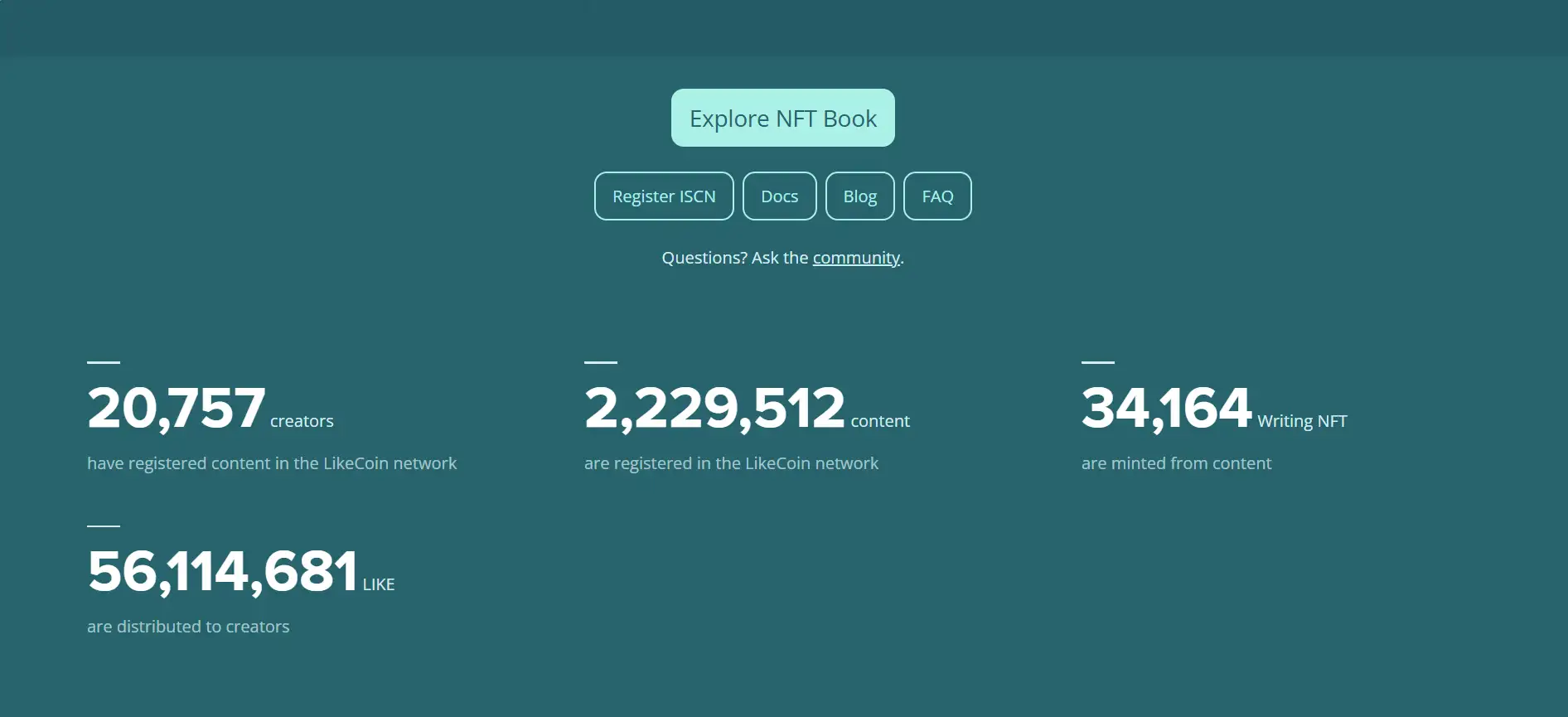
Task: Click the small "content" label
Action: [x=880, y=421]
